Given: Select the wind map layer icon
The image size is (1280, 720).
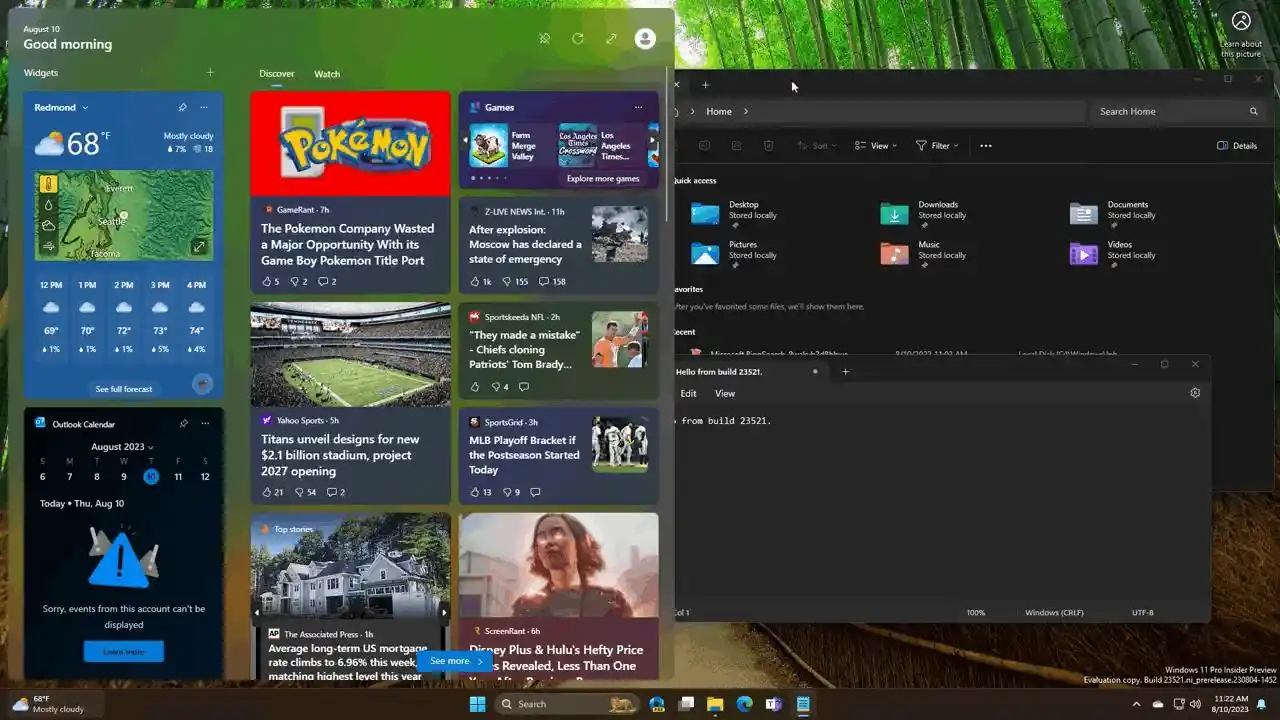Looking at the screenshot, I should pos(48,247).
